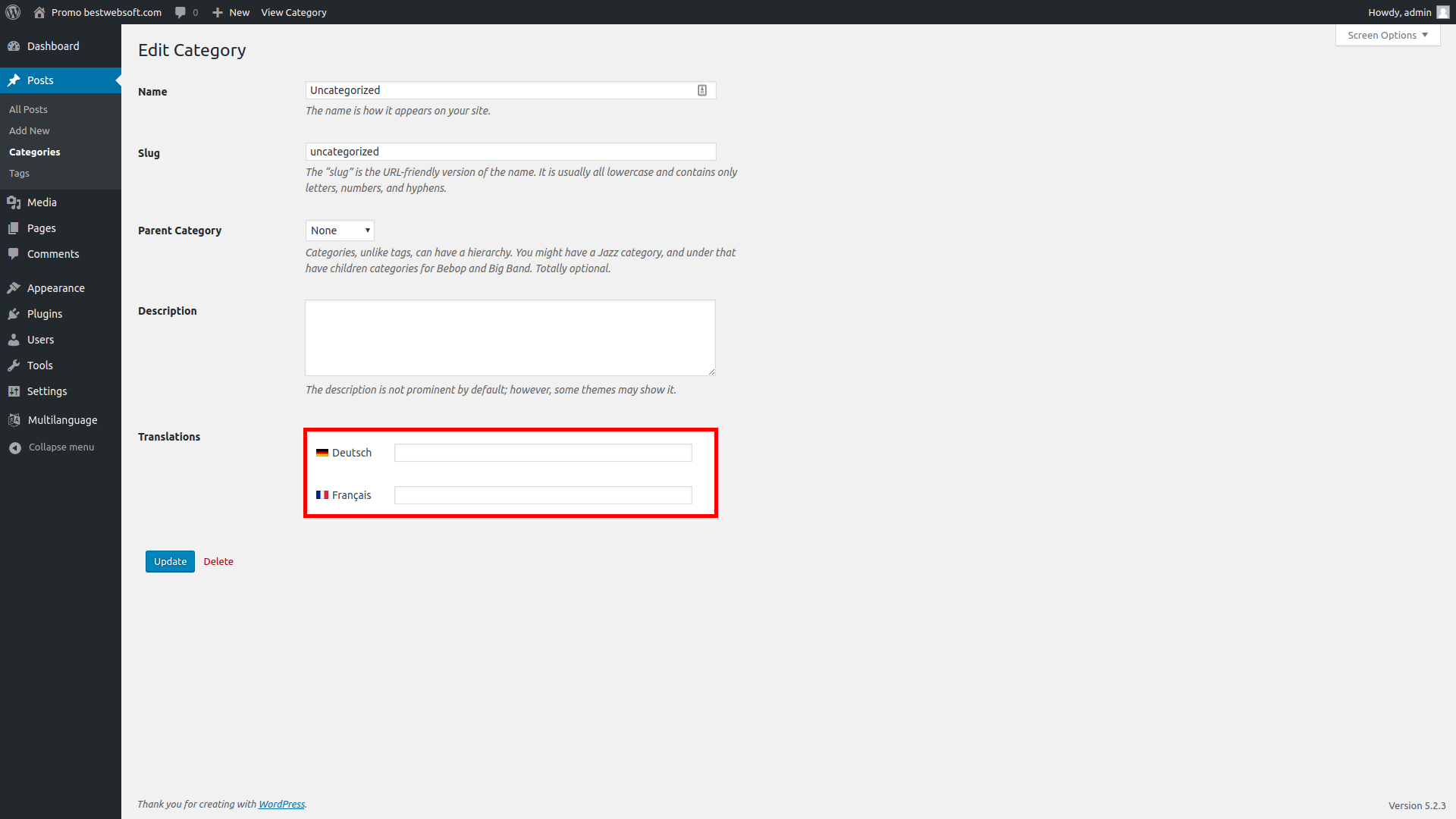Open the View Category link
This screenshot has height=819, width=1456.
click(x=293, y=12)
